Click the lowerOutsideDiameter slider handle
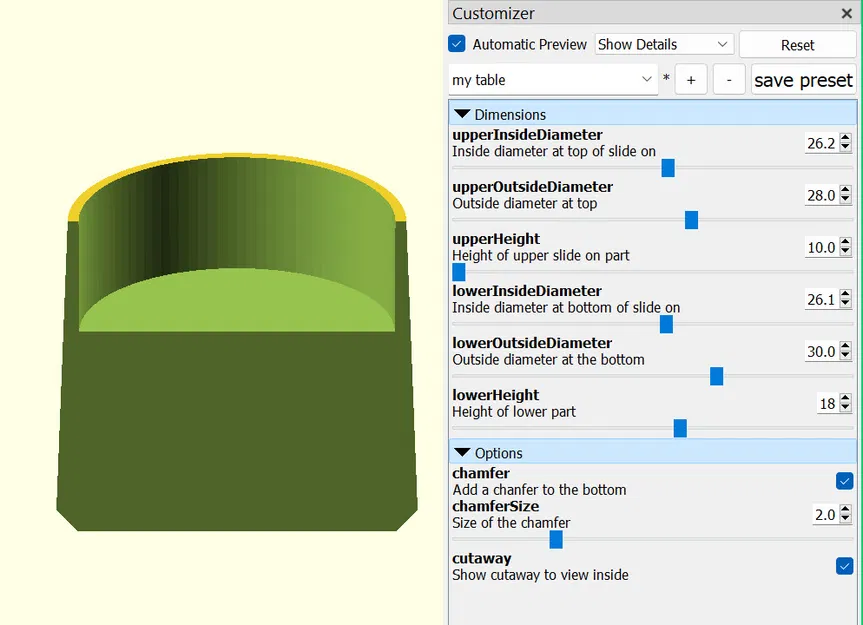863x625 pixels. [x=715, y=376]
